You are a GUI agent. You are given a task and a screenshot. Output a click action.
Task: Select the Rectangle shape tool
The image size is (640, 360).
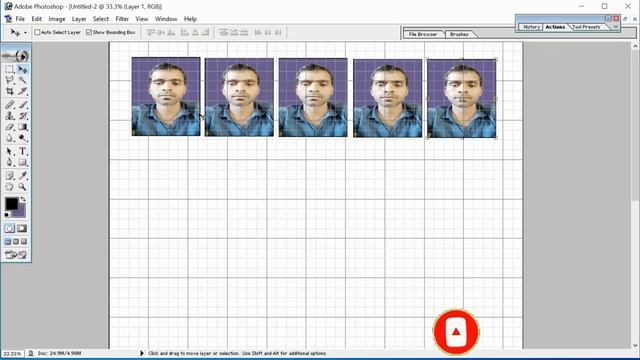(x=22, y=162)
